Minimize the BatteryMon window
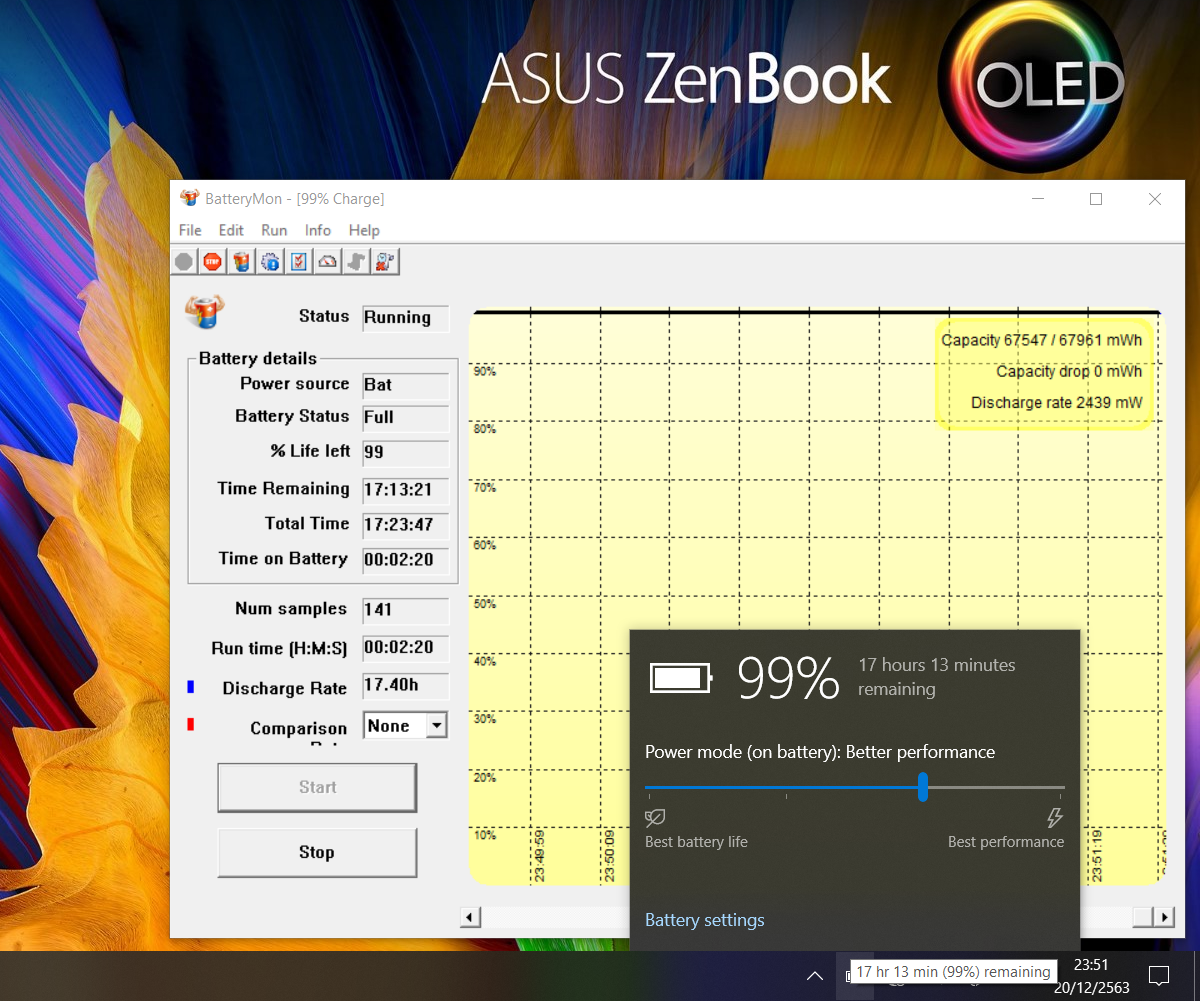The width and height of the screenshot is (1200, 1001). (x=1038, y=199)
